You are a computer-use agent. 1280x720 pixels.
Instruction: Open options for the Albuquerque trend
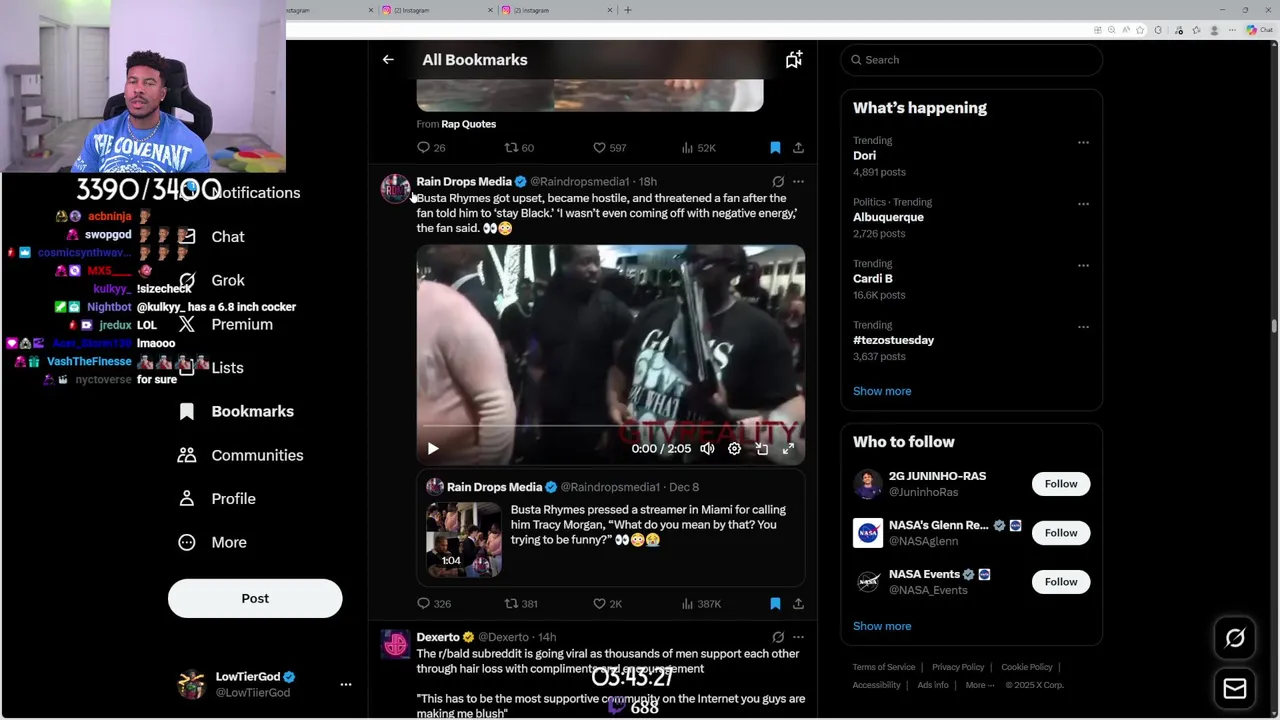coord(1083,203)
